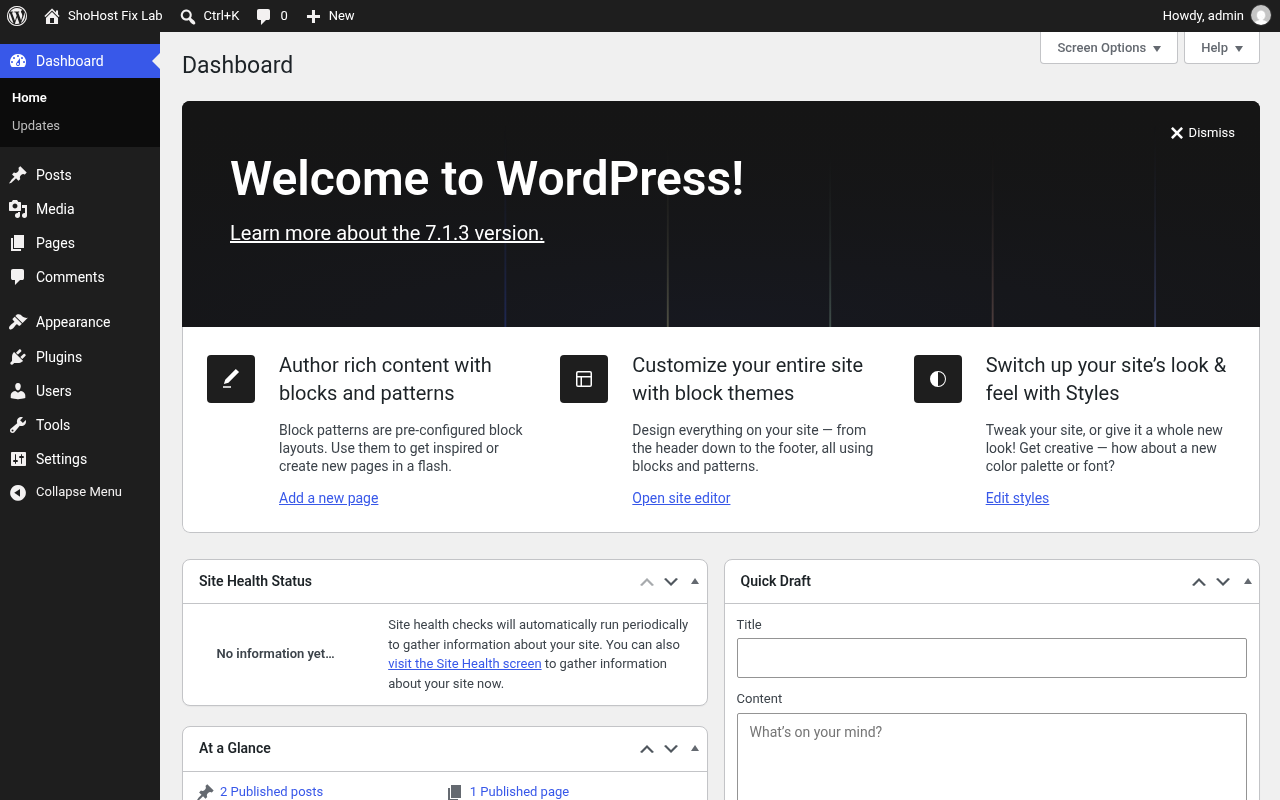This screenshot has height=800, width=1280.
Task: Expand the Screen Options panel
Action: pyautogui.click(x=1109, y=48)
